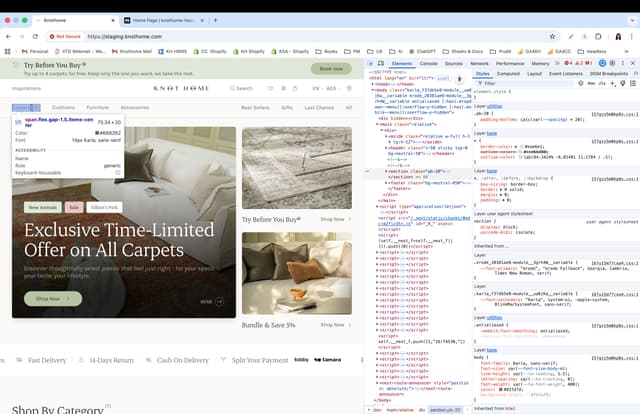Collapse the body node in DOM tree
The height and width of the screenshot is (414, 640).
(x=372, y=90)
